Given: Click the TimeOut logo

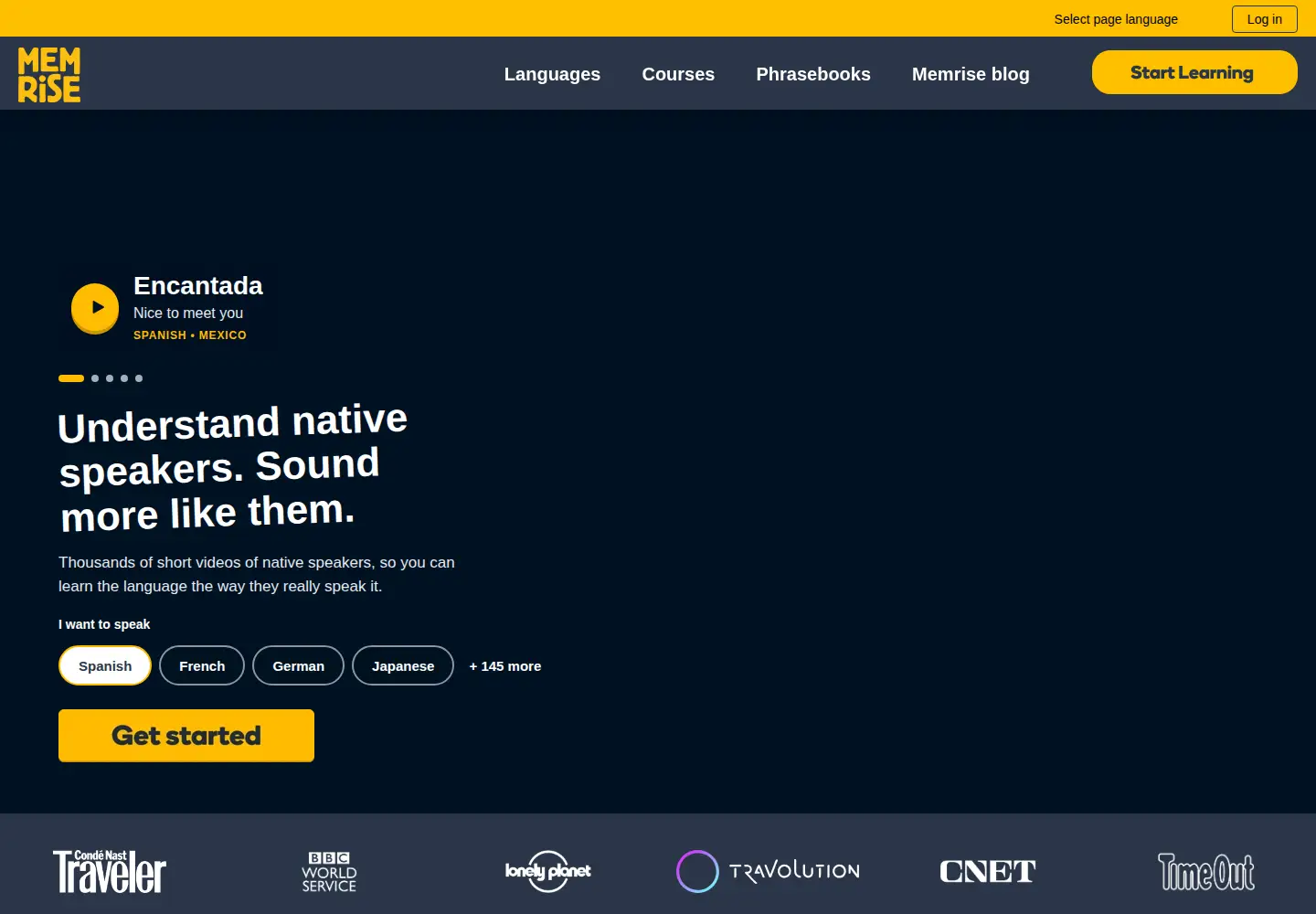Looking at the screenshot, I should [x=1206, y=871].
